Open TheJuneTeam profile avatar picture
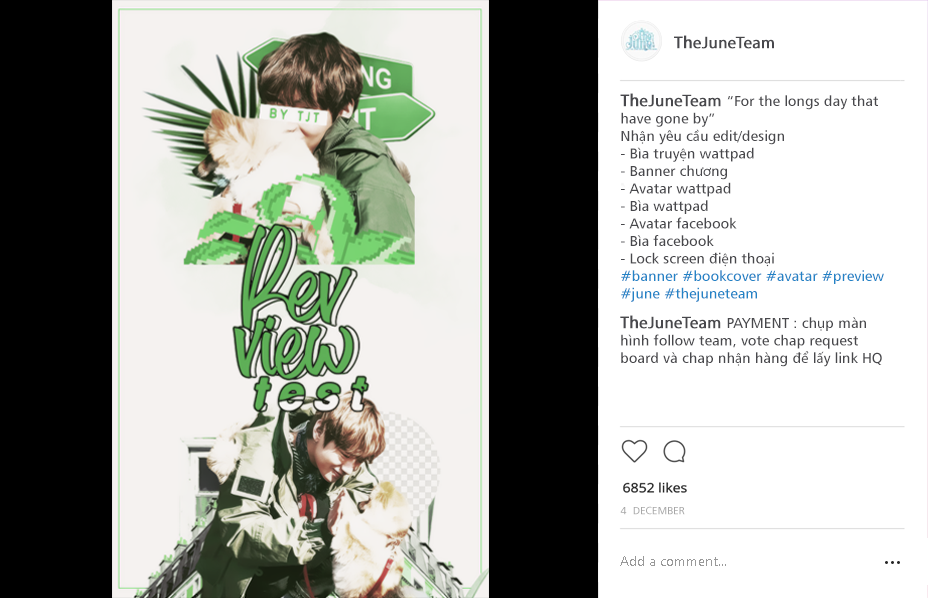The width and height of the screenshot is (928, 598). (641, 41)
